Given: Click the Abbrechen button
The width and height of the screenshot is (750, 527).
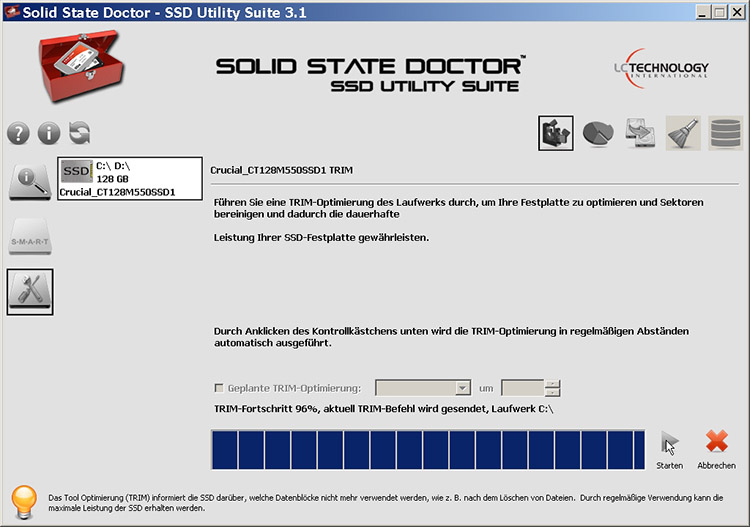Looking at the screenshot, I should [x=717, y=450].
